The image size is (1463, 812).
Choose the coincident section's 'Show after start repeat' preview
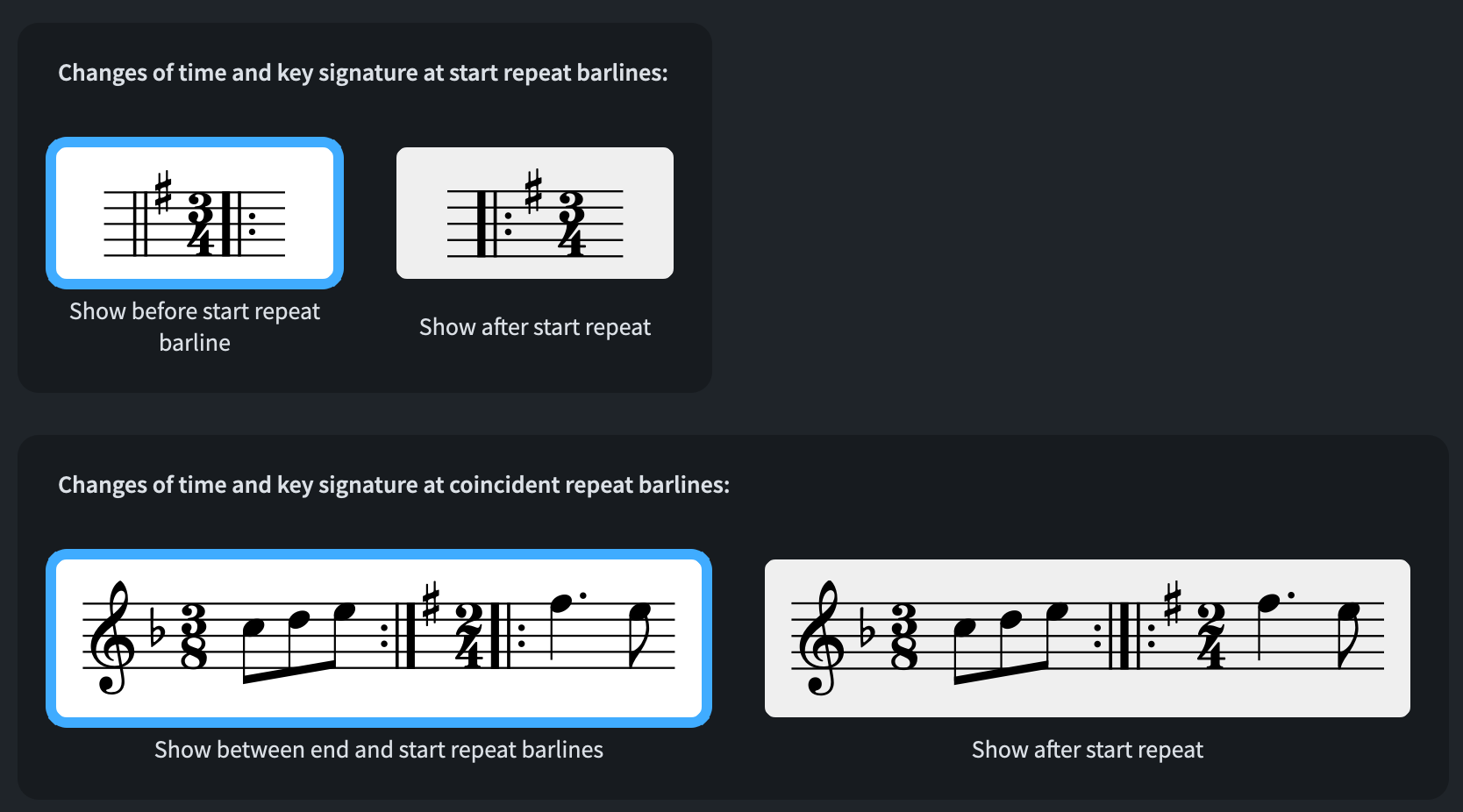point(1088,638)
